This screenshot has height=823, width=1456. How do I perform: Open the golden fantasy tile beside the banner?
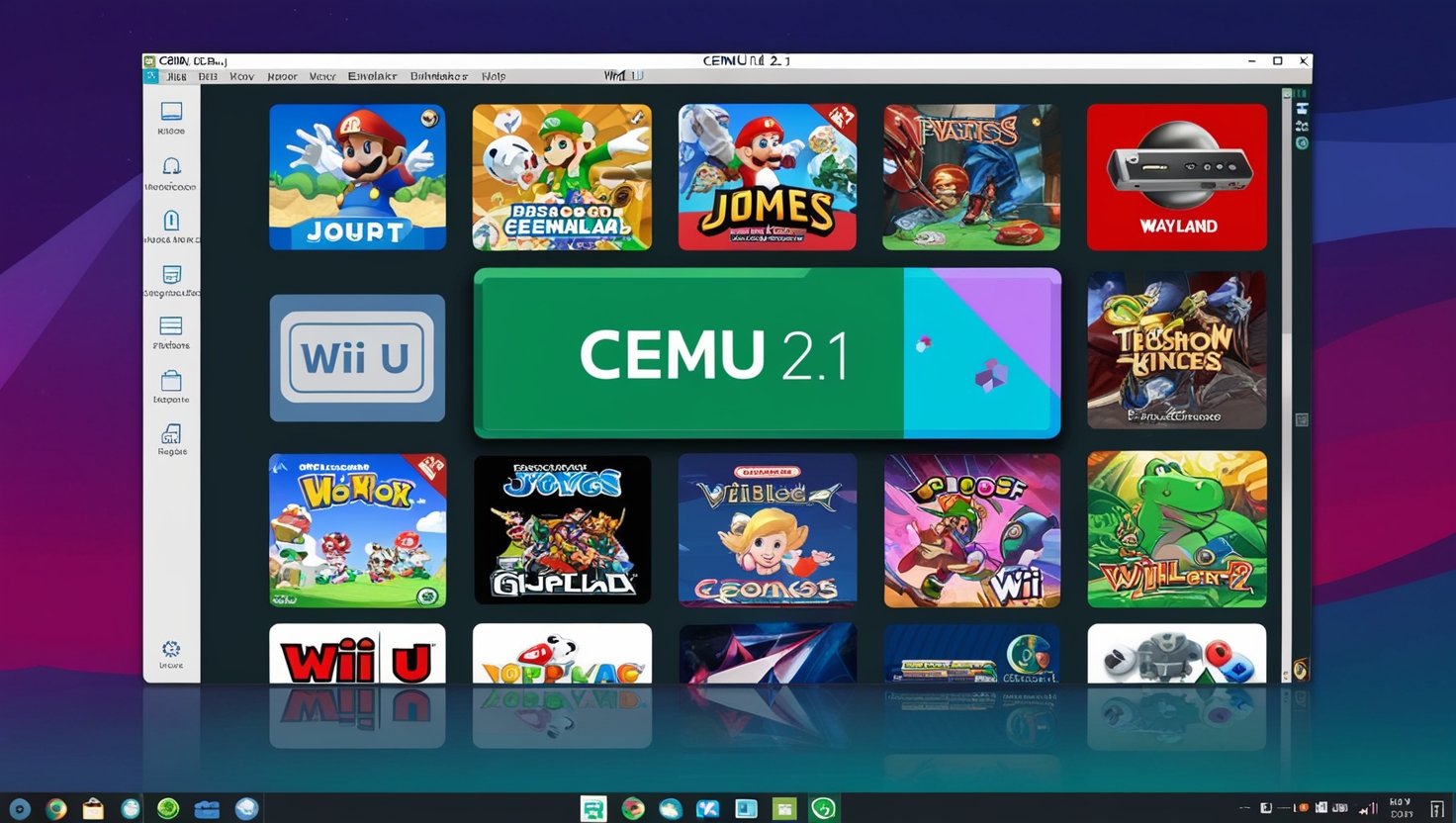pyautogui.click(x=1177, y=350)
